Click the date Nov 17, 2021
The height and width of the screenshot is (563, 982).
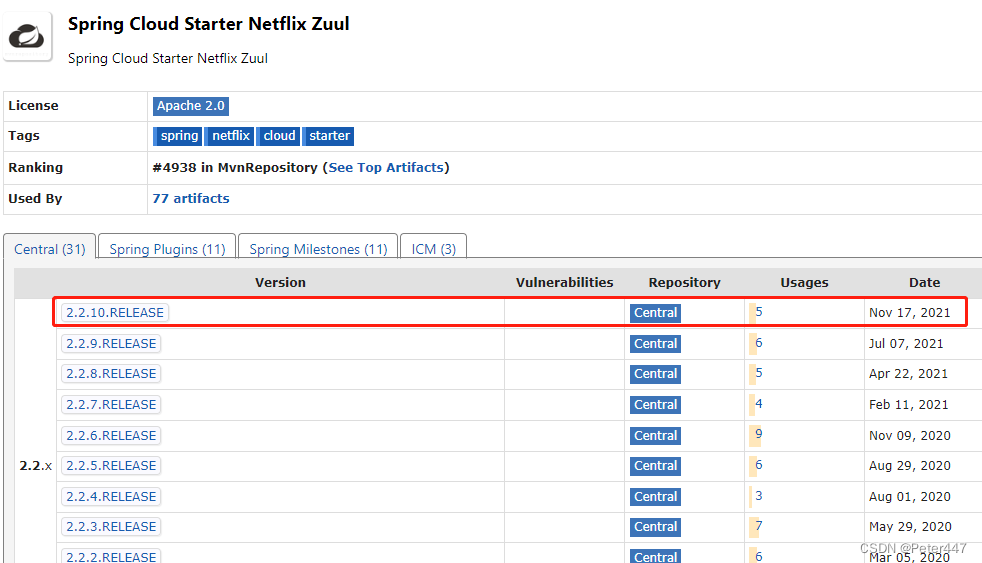[x=909, y=312]
